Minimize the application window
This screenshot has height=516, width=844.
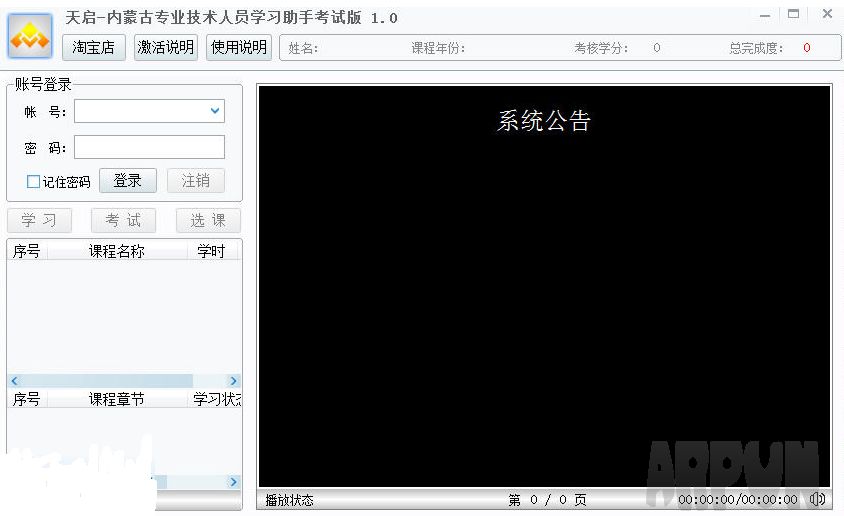pyautogui.click(x=765, y=15)
